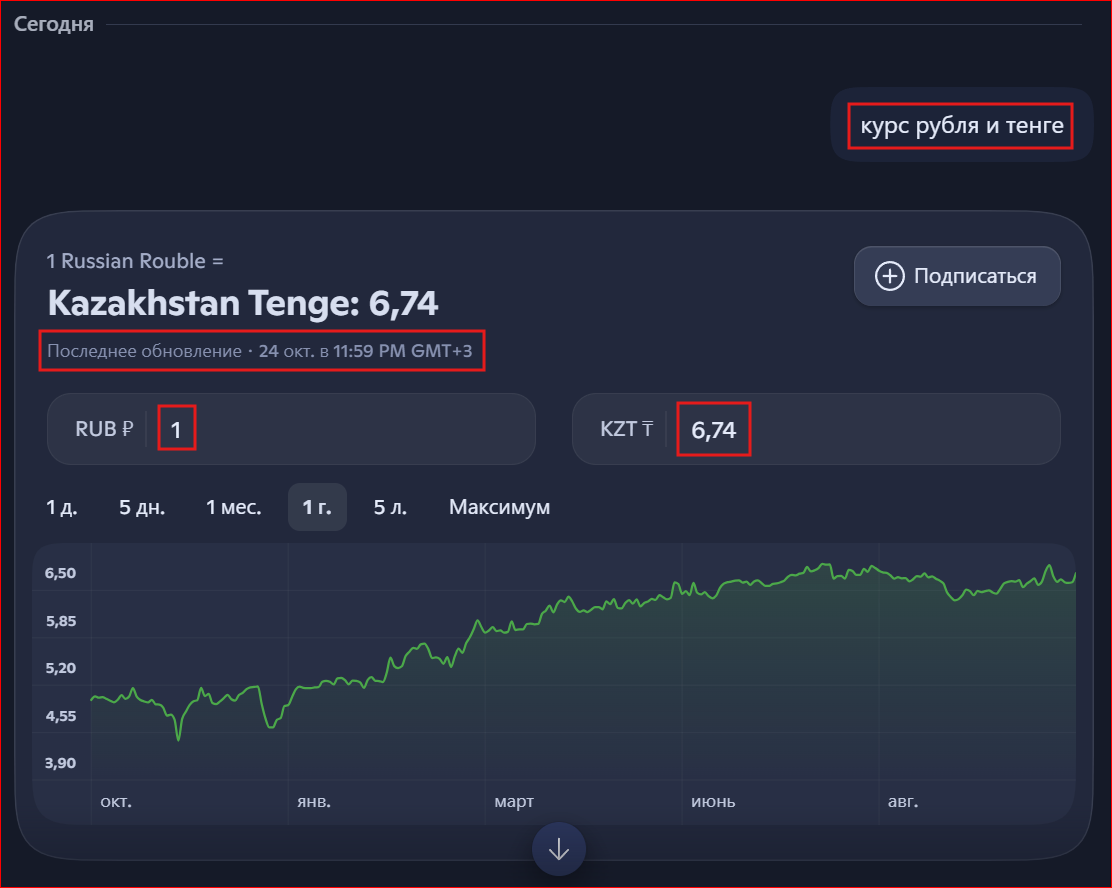The width and height of the screenshot is (1112, 888).
Task: Click the plus icon on Подписаться
Action: 889,276
